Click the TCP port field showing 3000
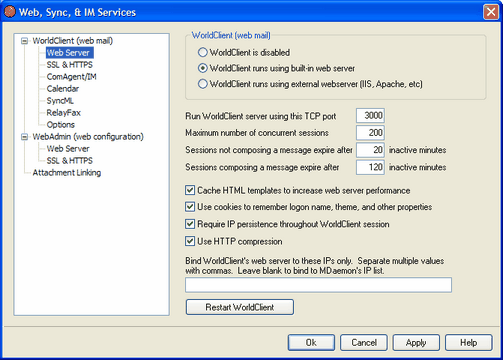 point(370,116)
